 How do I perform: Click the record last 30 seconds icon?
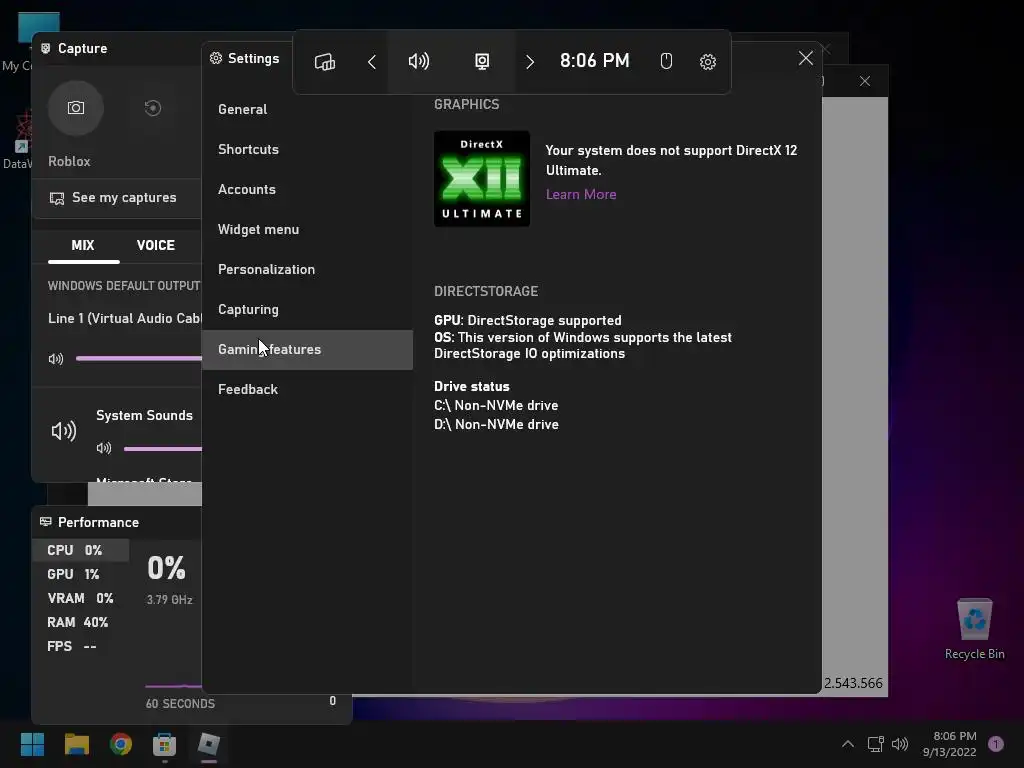point(152,108)
